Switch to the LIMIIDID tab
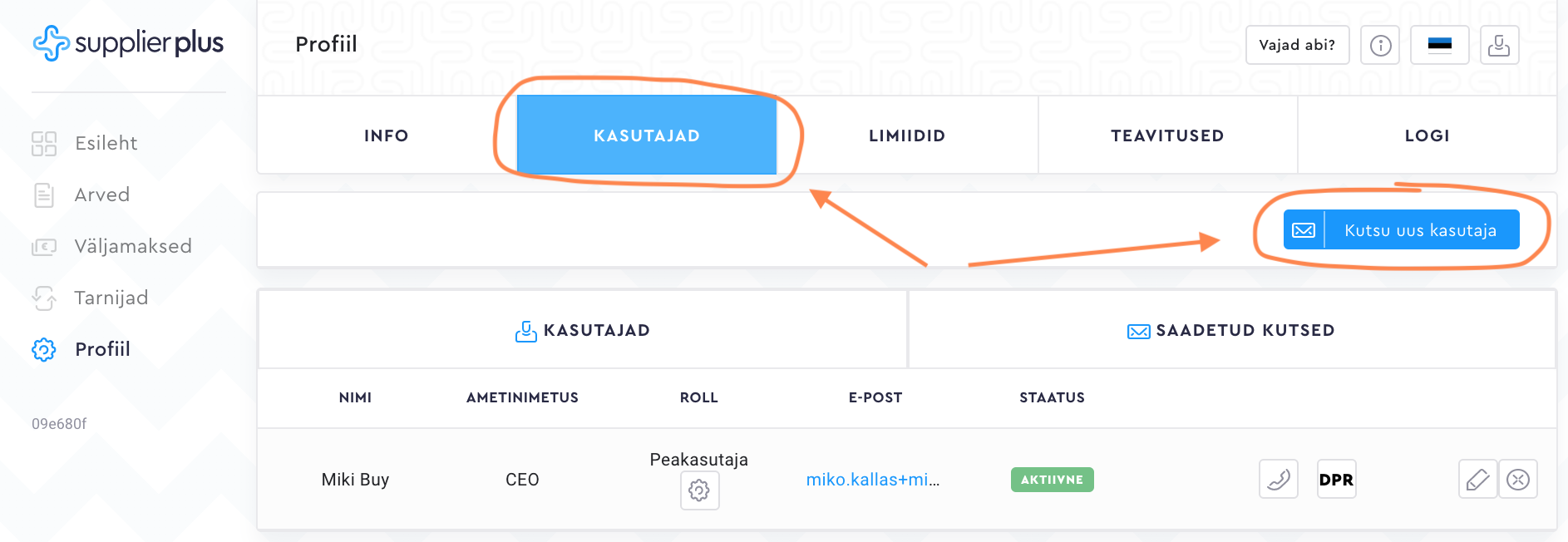The image size is (1568, 542). click(x=907, y=135)
